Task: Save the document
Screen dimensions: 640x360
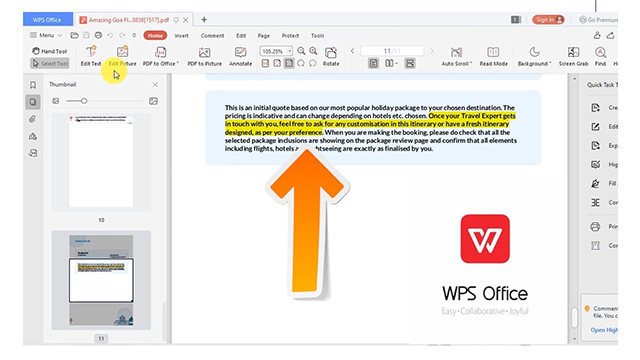Action: (x=86, y=36)
